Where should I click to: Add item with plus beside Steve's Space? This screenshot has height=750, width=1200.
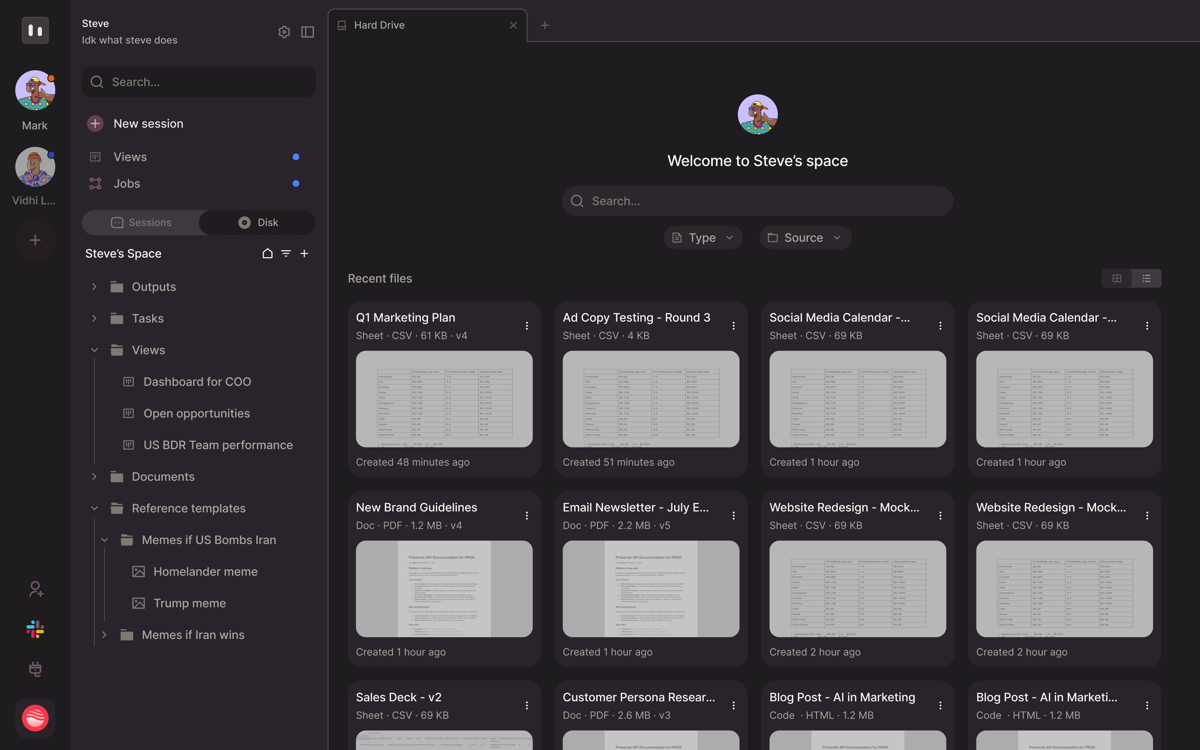click(x=305, y=254)
